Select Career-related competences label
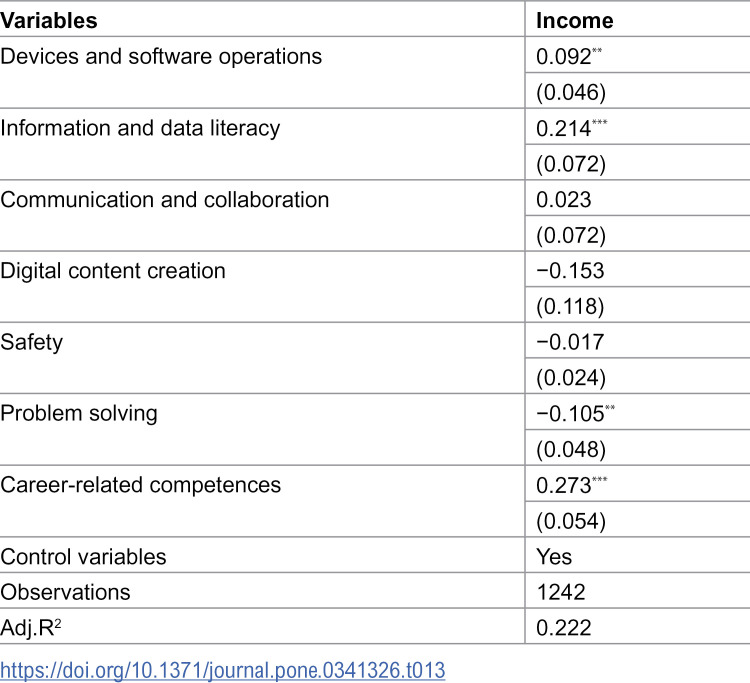This screenshot has width=750, height=683. click(141, 485)
